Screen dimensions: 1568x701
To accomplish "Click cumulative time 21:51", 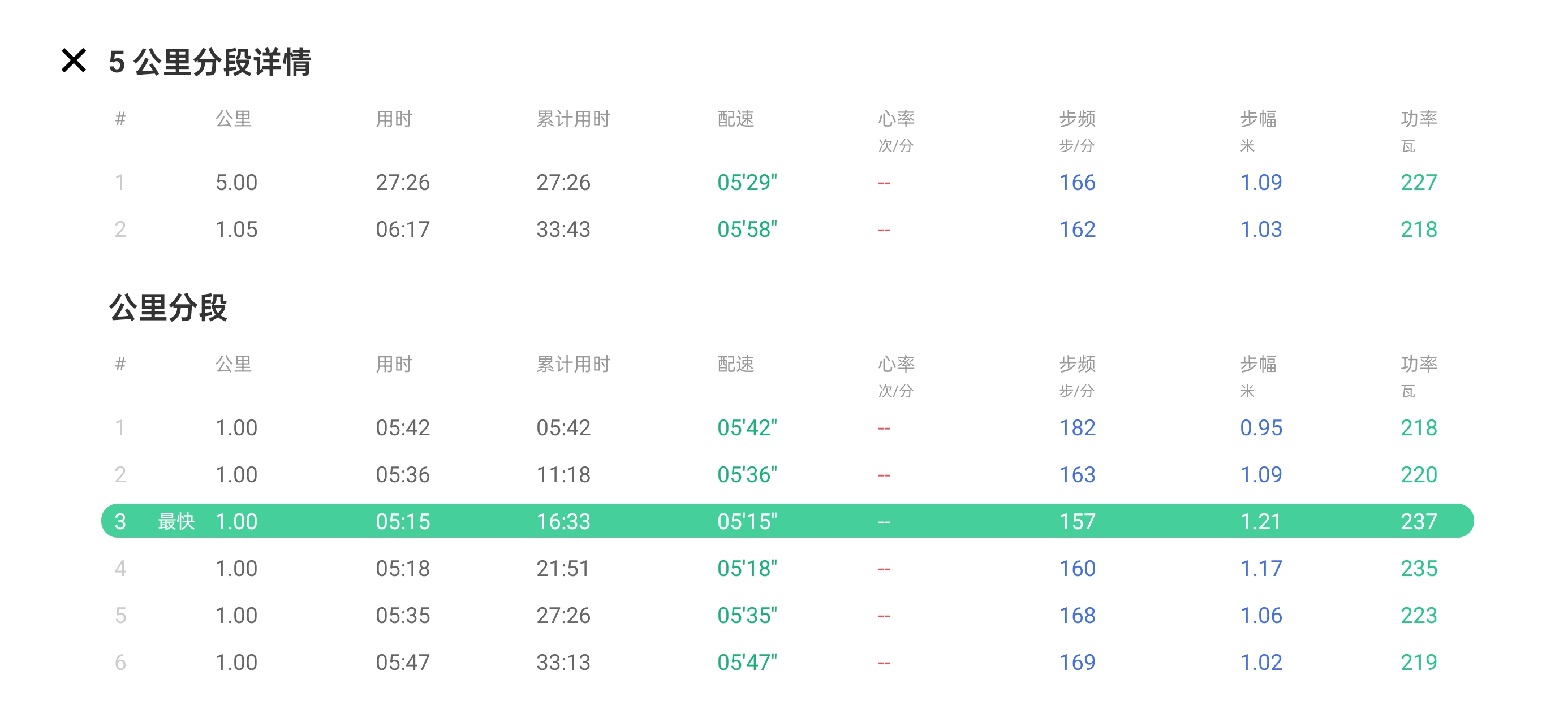I will (x=563, y=568).
